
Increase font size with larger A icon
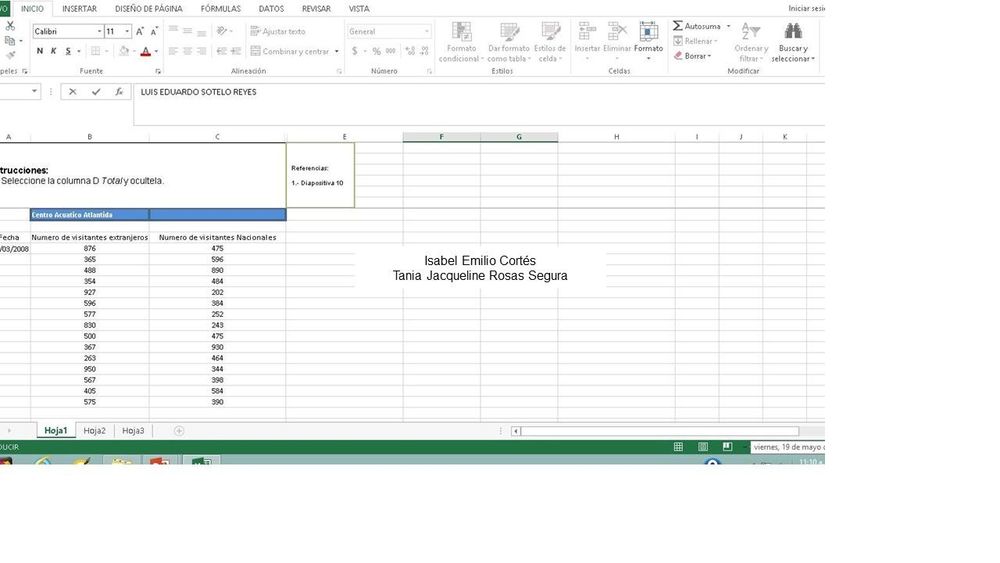140,32
